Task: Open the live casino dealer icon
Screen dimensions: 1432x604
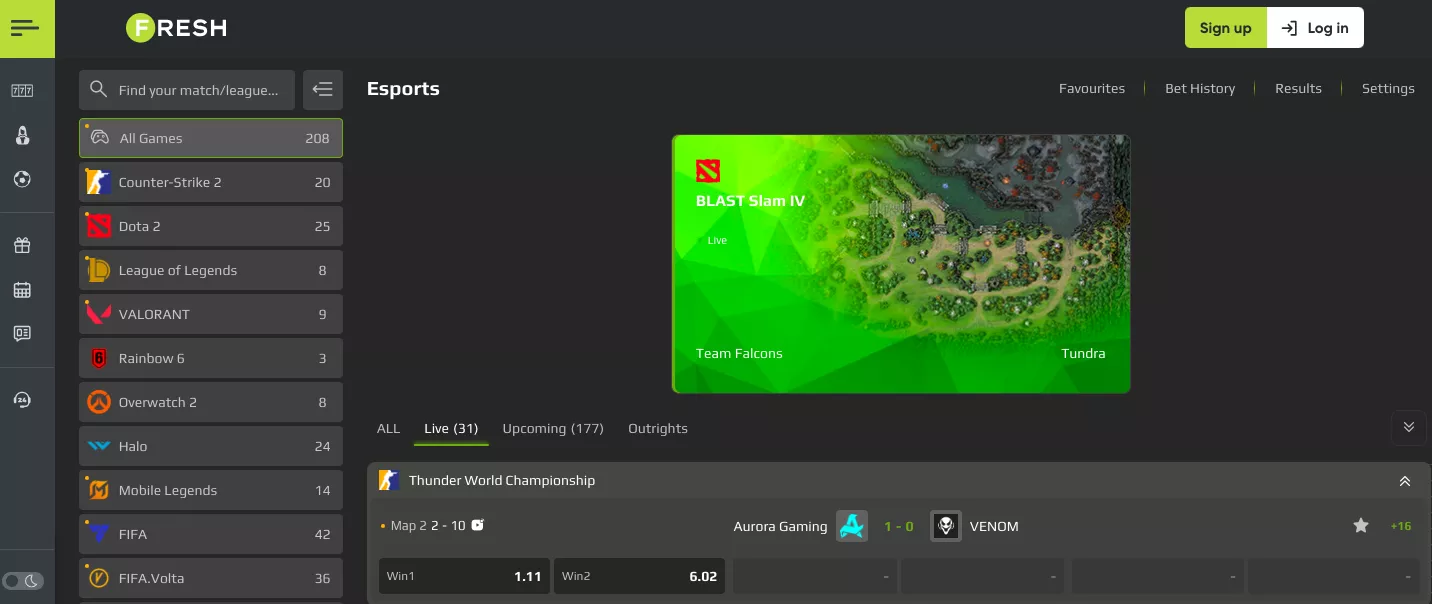Action: (22, 136)
